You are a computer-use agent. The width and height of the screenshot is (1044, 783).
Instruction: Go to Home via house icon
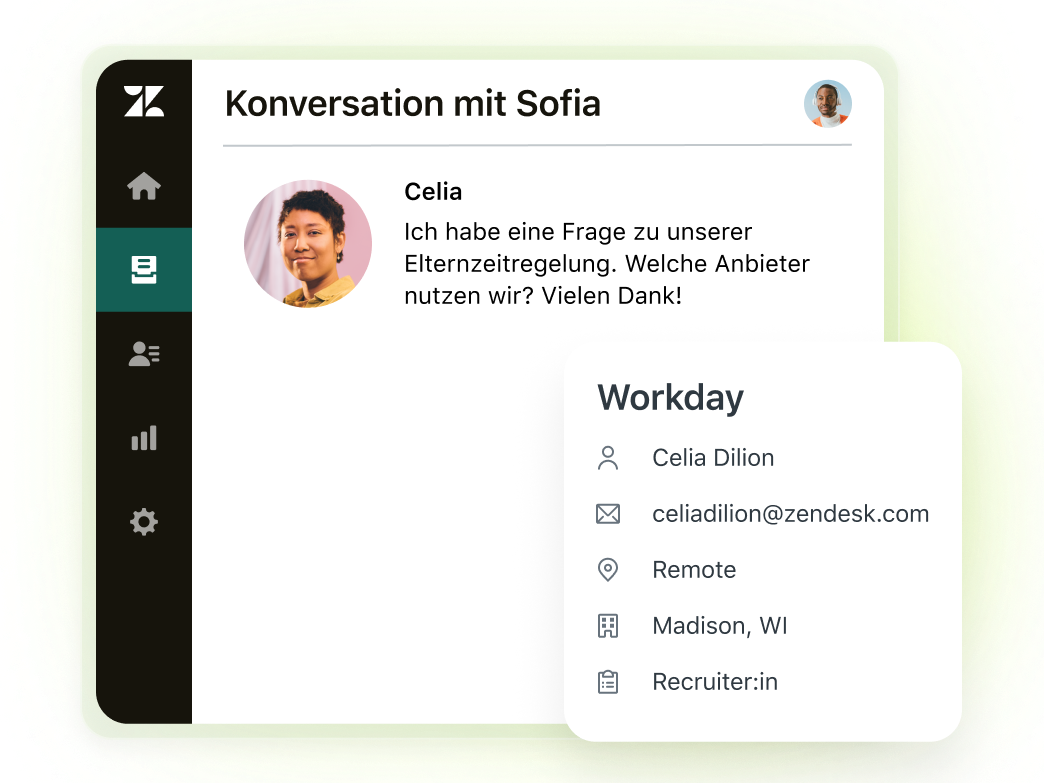(144, 186)
